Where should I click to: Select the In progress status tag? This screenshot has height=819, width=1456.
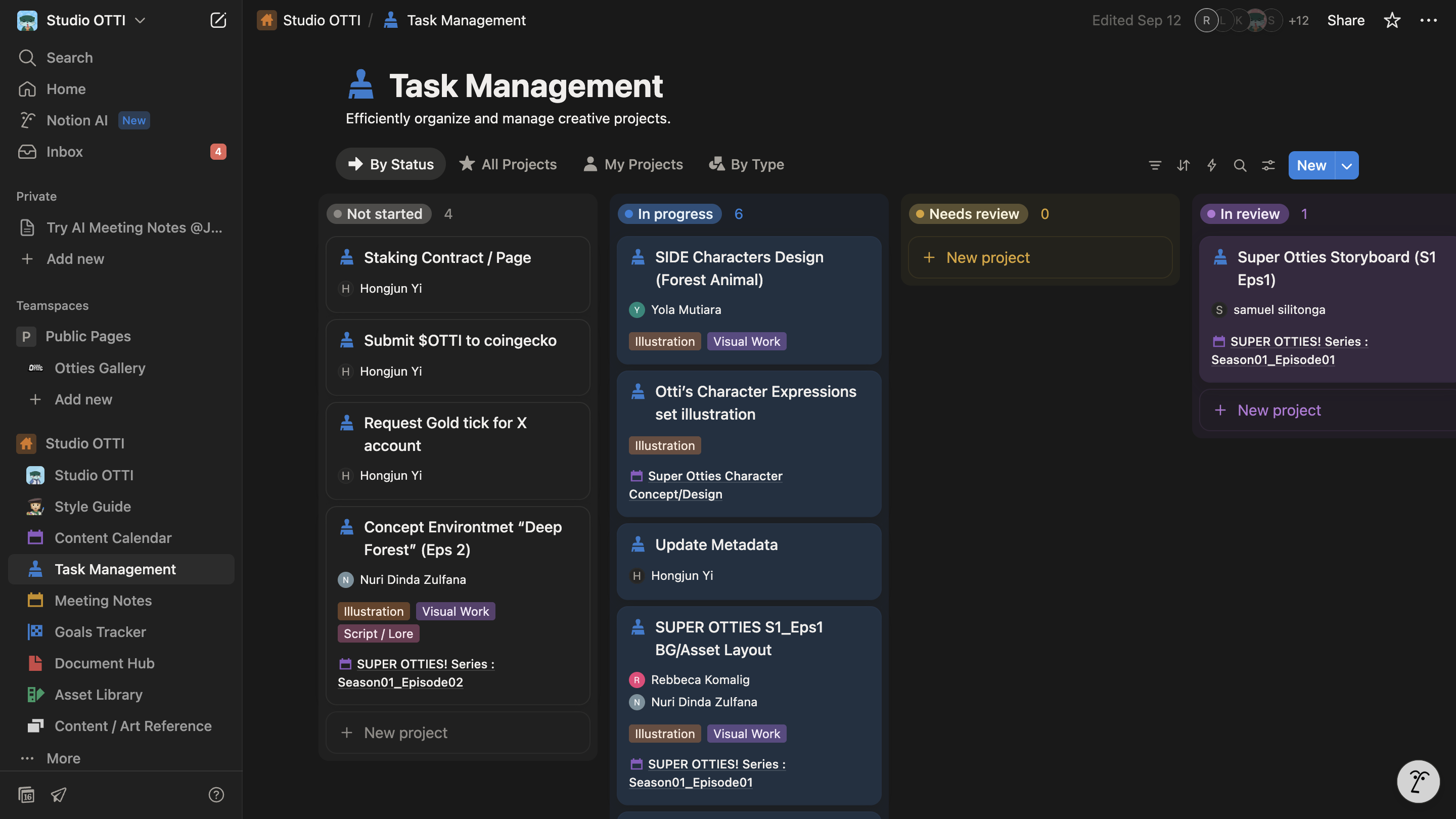point(669,214)
